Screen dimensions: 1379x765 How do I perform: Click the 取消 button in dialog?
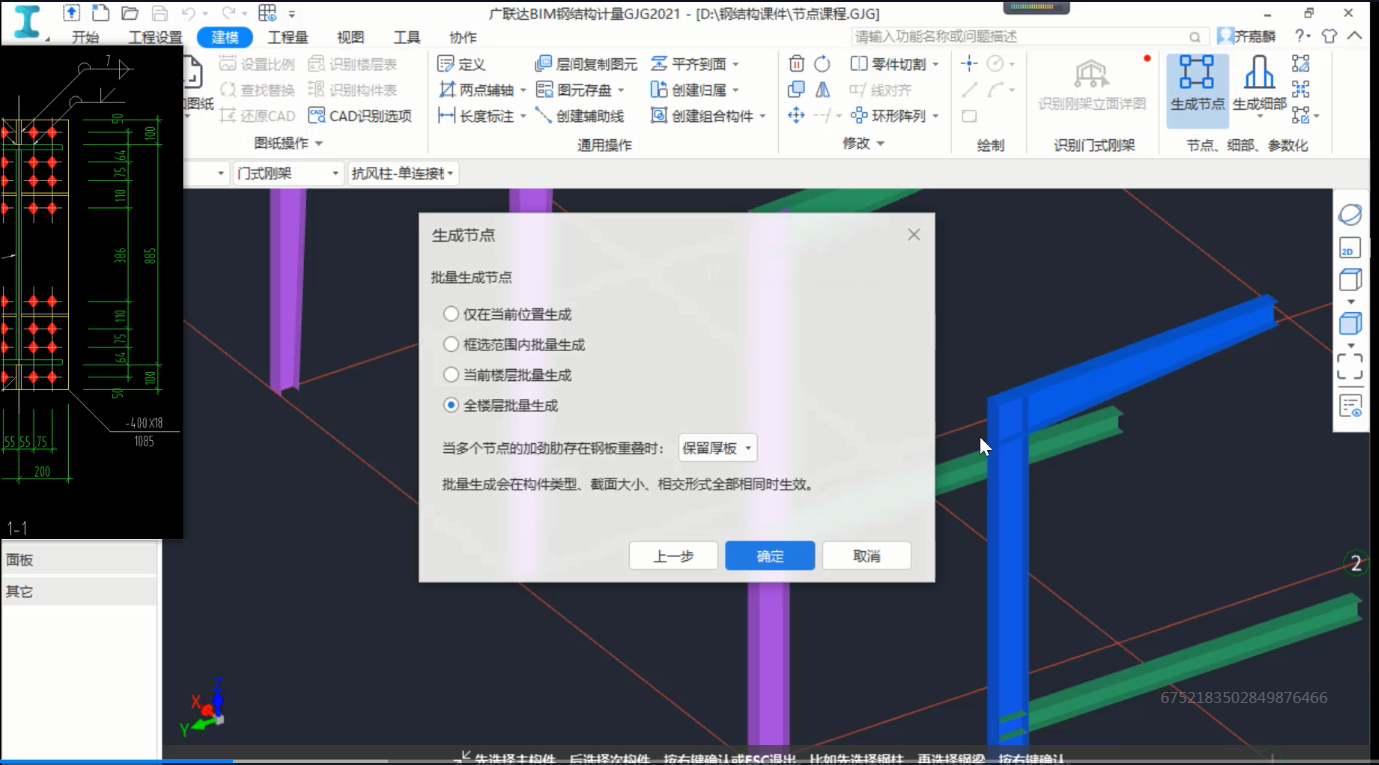coord(867,556)
